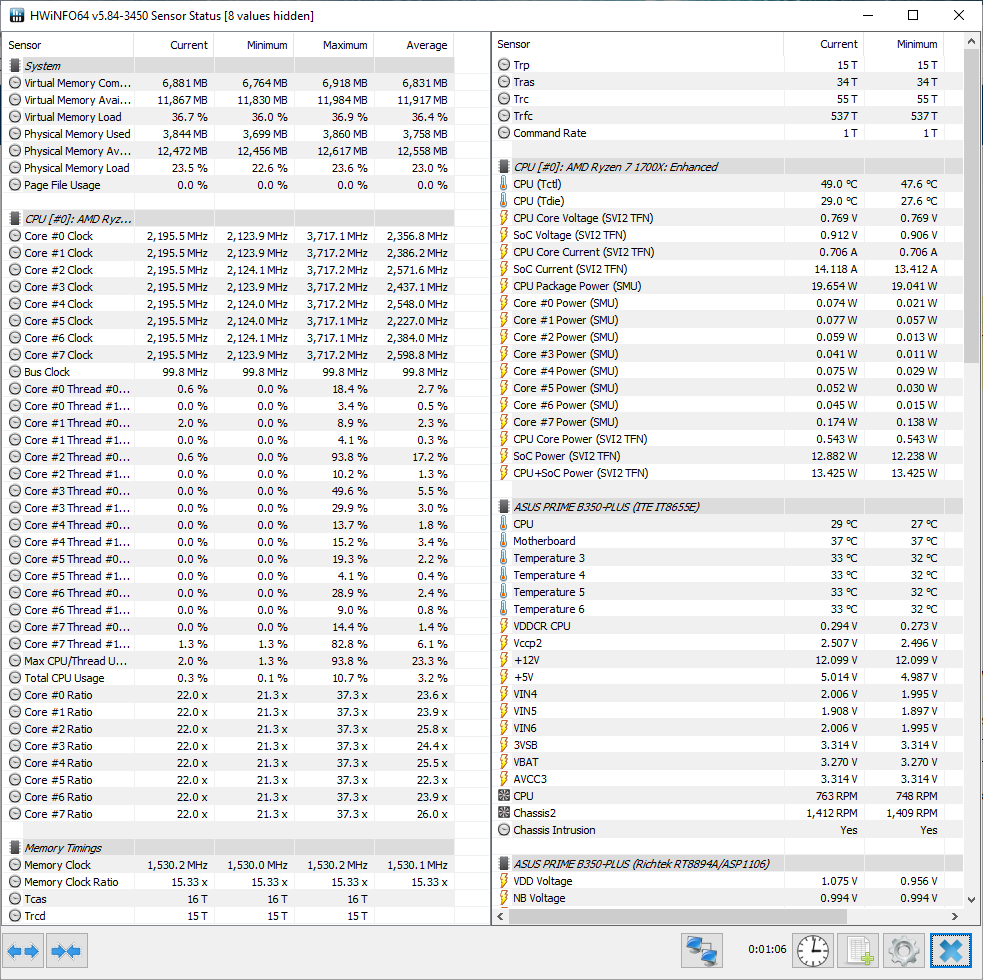Select the Virtual Memory Load row
This screenshot has height=980, width=983.
[228, 117]
